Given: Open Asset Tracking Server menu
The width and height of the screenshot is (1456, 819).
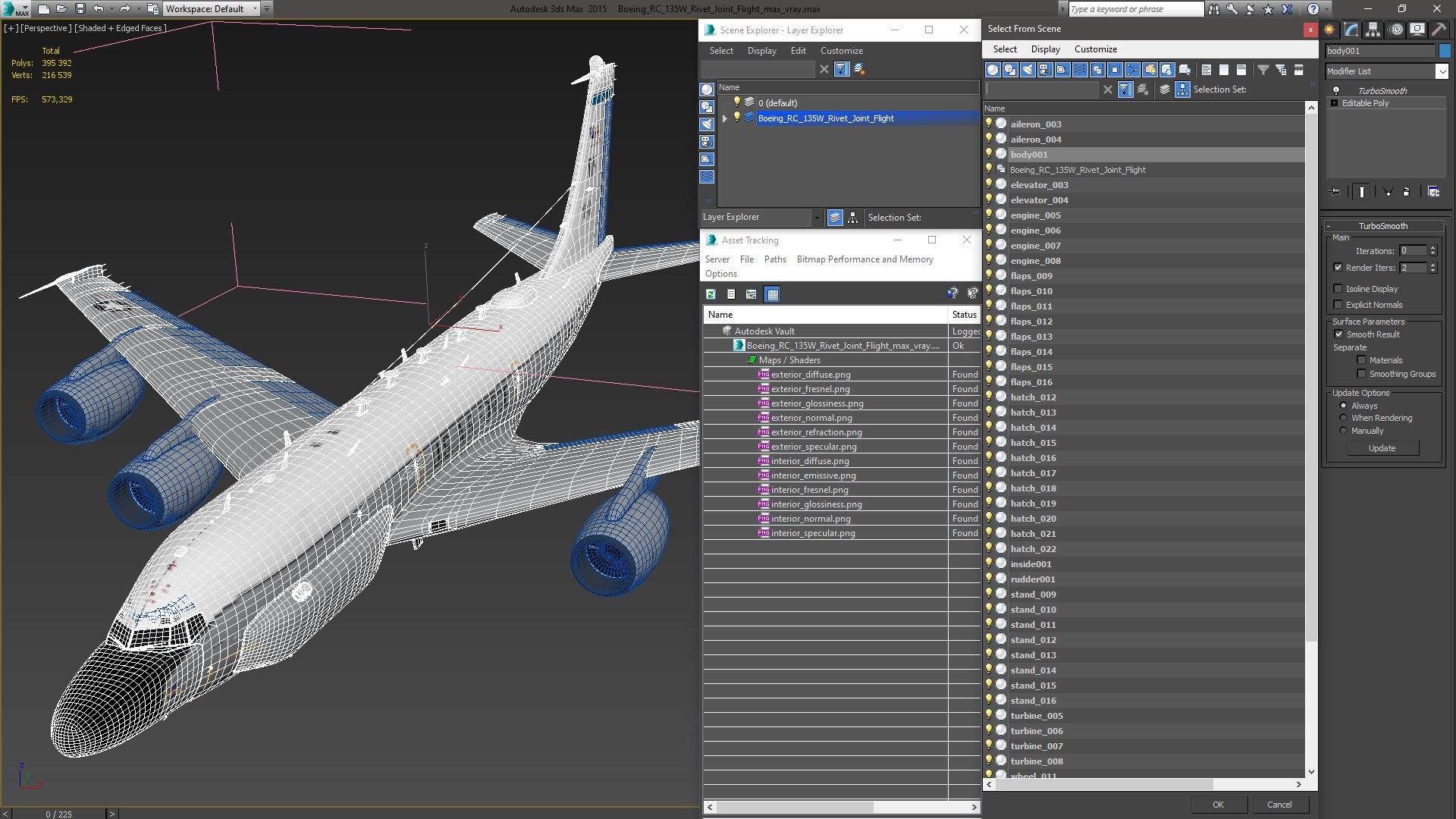Looking at the screenshot, I should click(717, 259).
